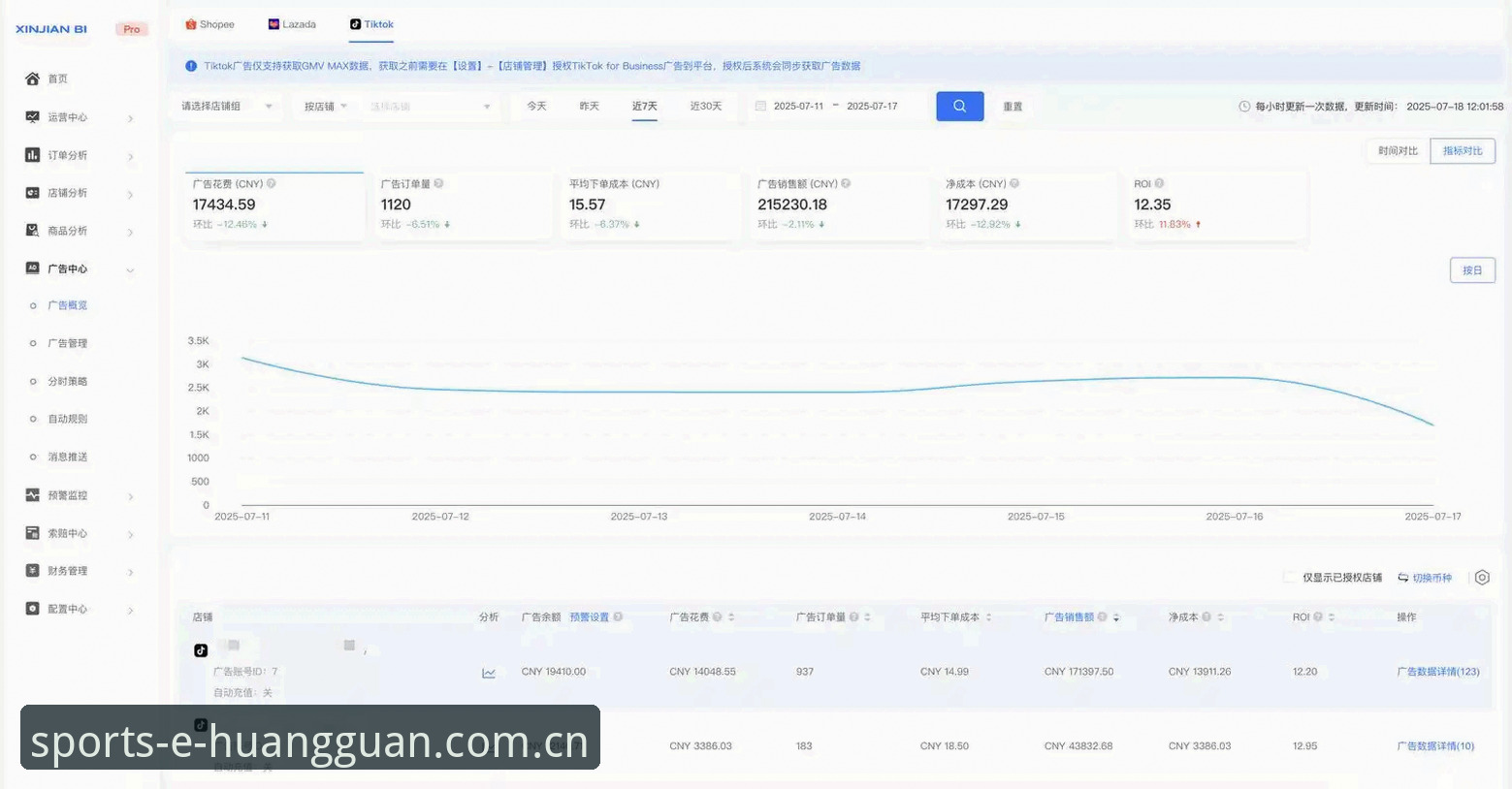Select the 今天 date range tab
This screenshot has height=789, width=1512.
(536, 107)
